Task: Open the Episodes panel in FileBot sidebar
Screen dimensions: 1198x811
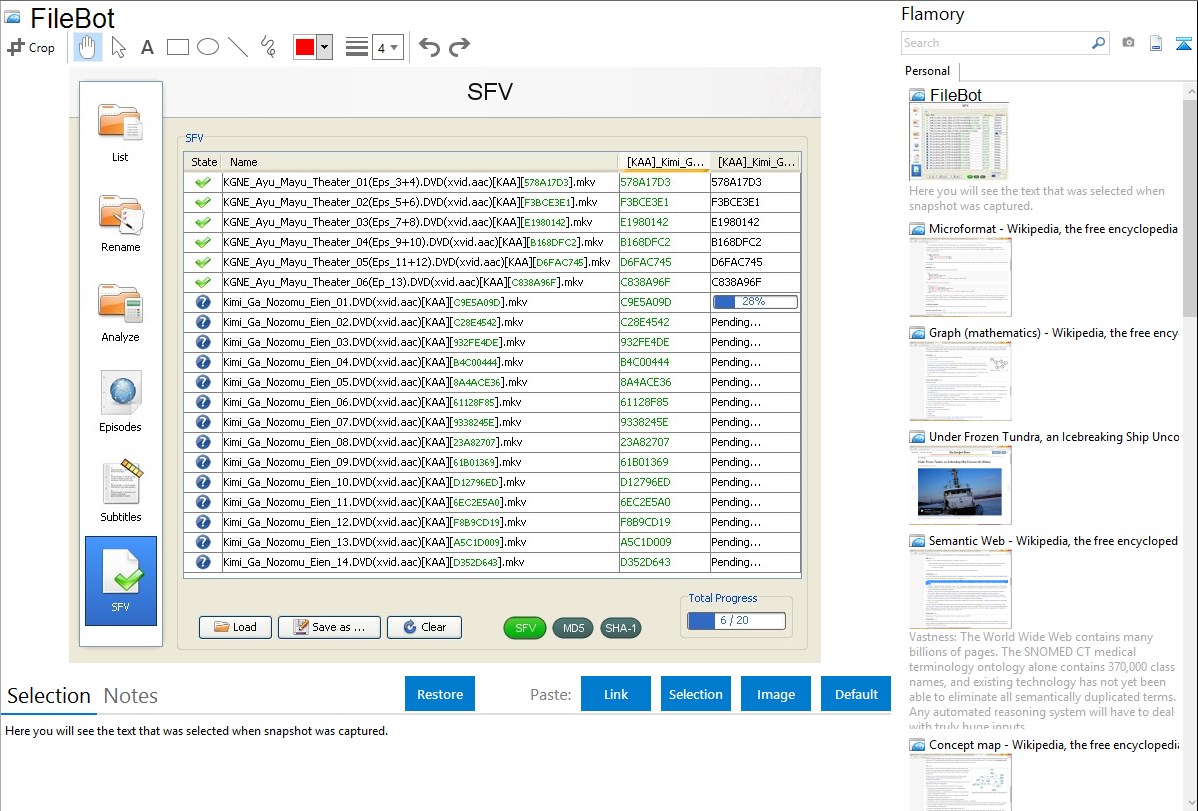Action: coord(120,401)
